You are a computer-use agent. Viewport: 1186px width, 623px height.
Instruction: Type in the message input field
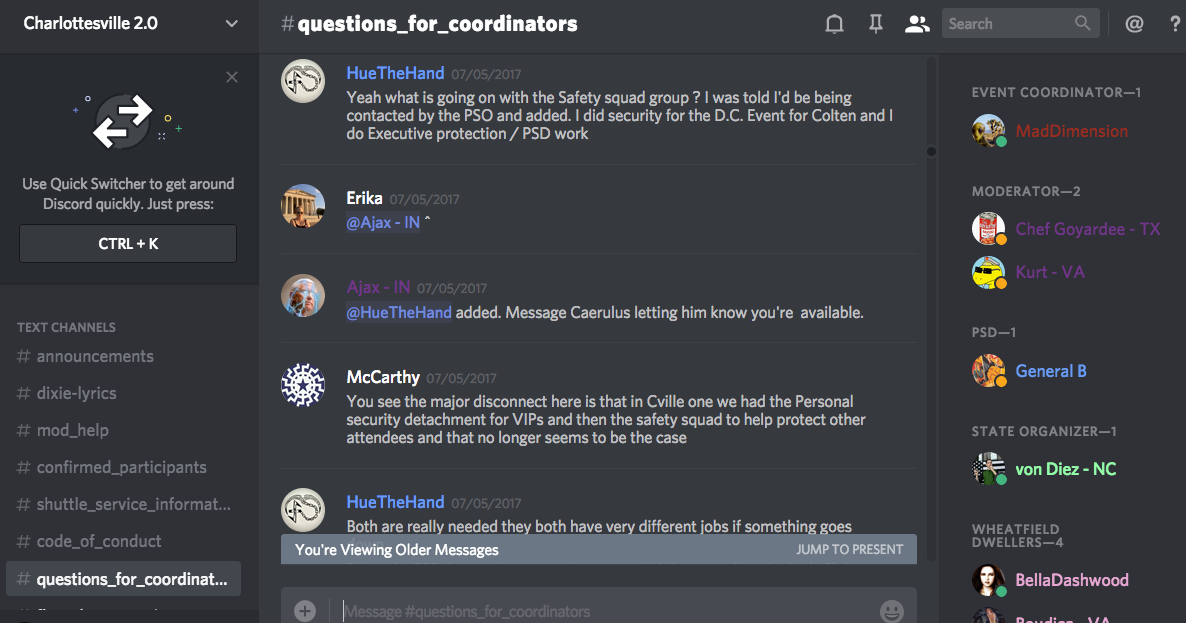pyautogui.click(x=600, y=610)
